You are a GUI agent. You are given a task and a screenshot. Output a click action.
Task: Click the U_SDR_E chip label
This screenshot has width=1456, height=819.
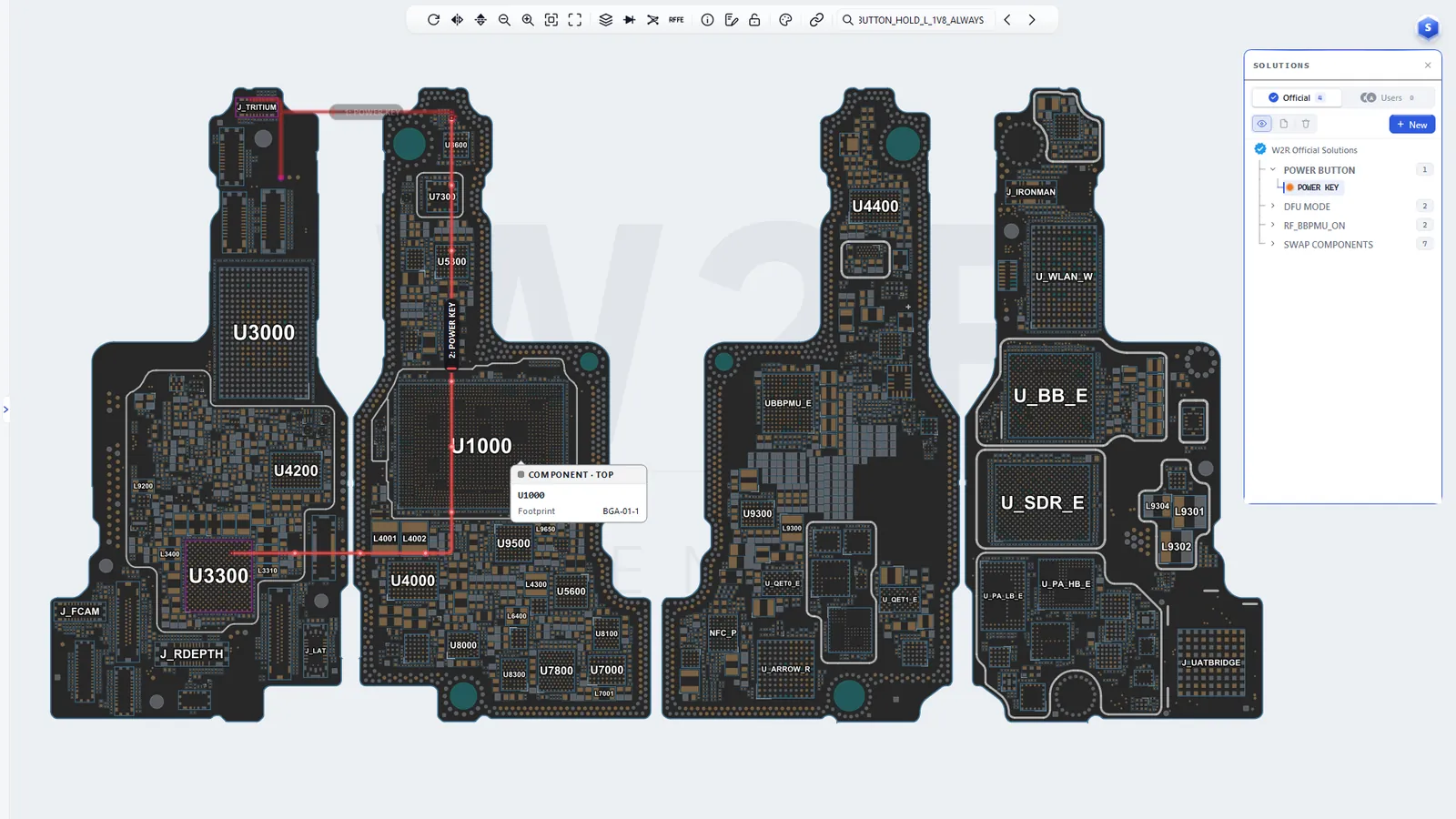coord(1043,503)
